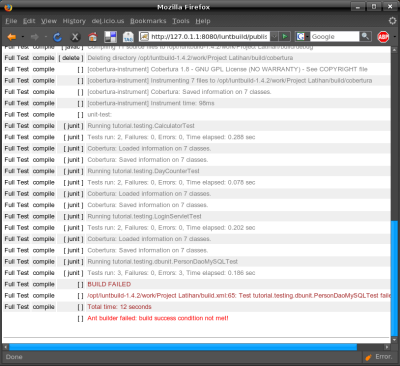
Task: Click 'Running tutorial.testing.dbunit.PersonDaoMySQLTest' line
Action: point(163,262)
